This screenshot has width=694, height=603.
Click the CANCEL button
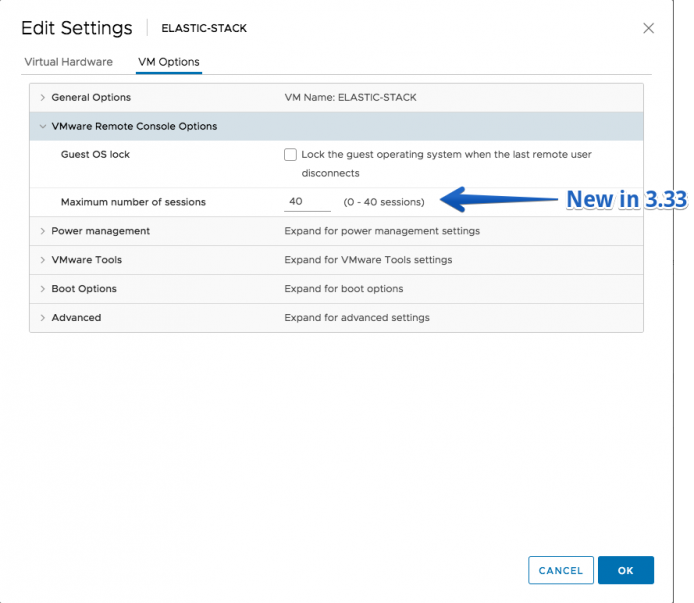tap(561, 570)
